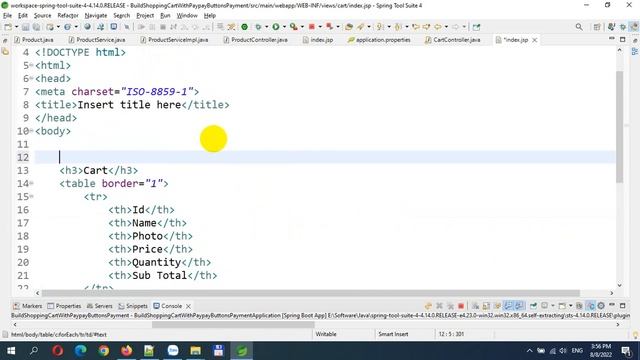
Task: Open Google Chrome from the taskbar
Action: [104, 351]
